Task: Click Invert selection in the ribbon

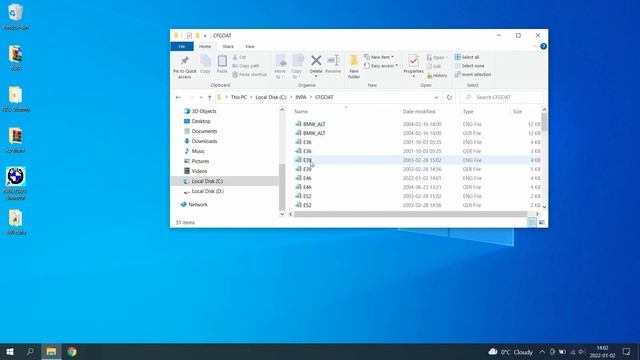Action: [473, 75]
